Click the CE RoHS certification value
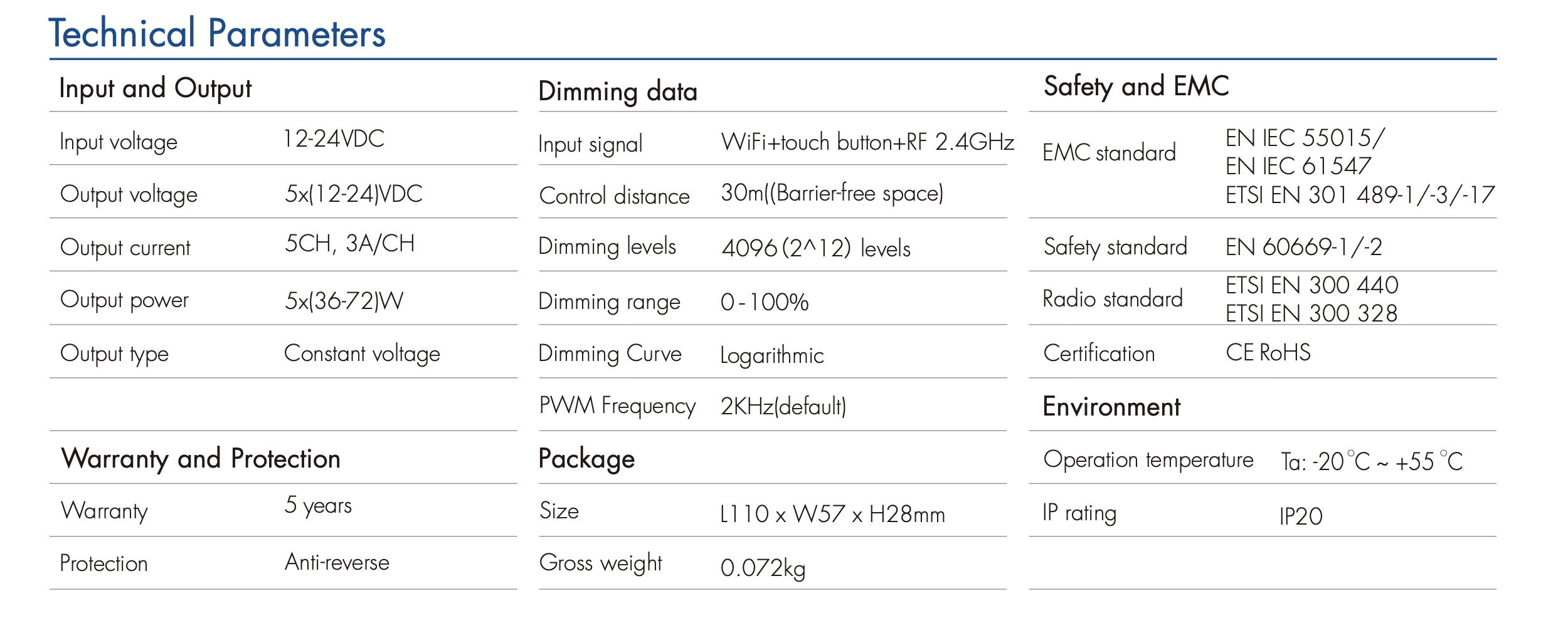Screen dimensions: 1568x623 [x=1268, y=353]
